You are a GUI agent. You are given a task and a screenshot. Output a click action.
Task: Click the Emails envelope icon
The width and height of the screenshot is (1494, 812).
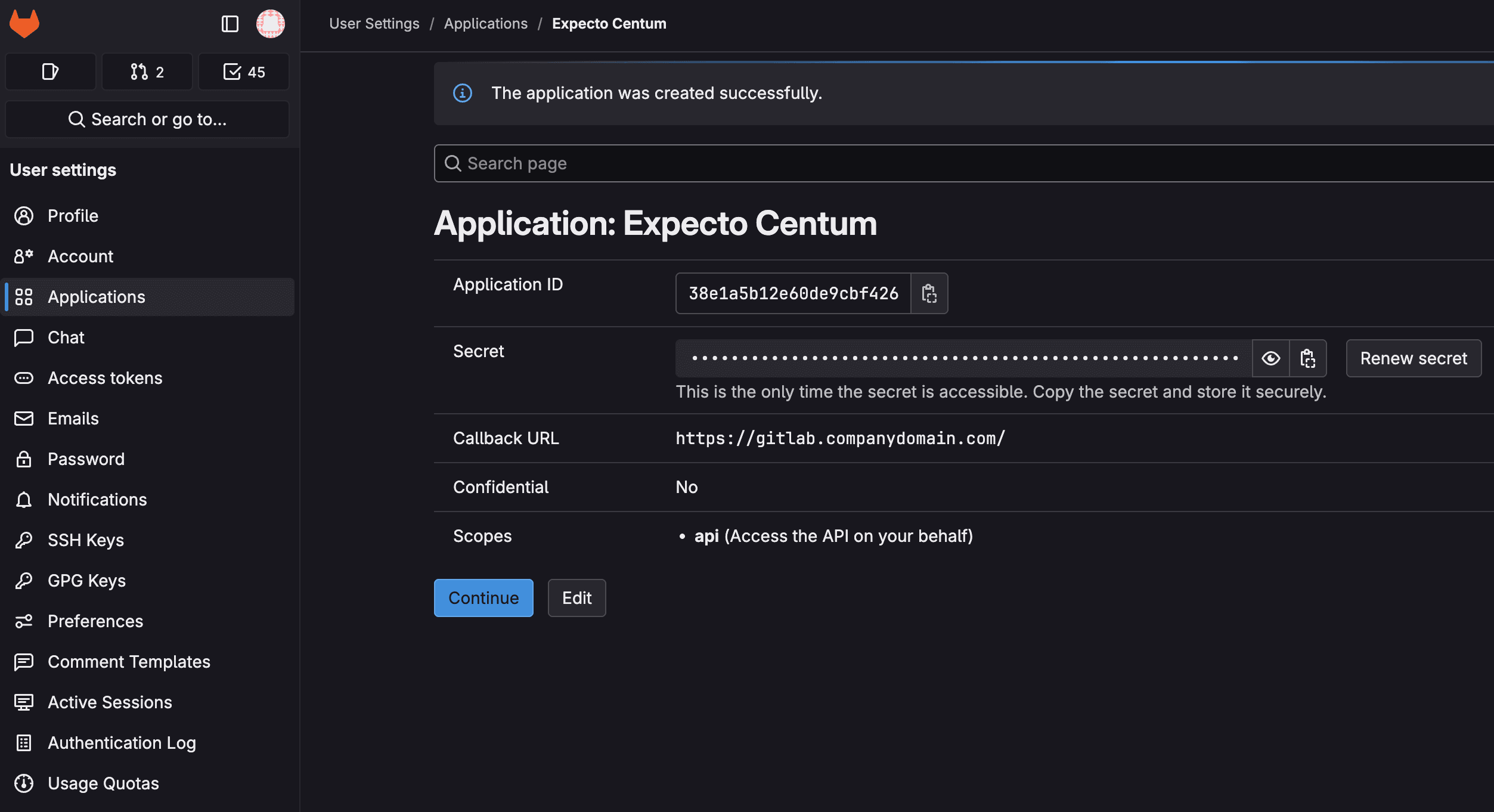[x=24, y=419]
